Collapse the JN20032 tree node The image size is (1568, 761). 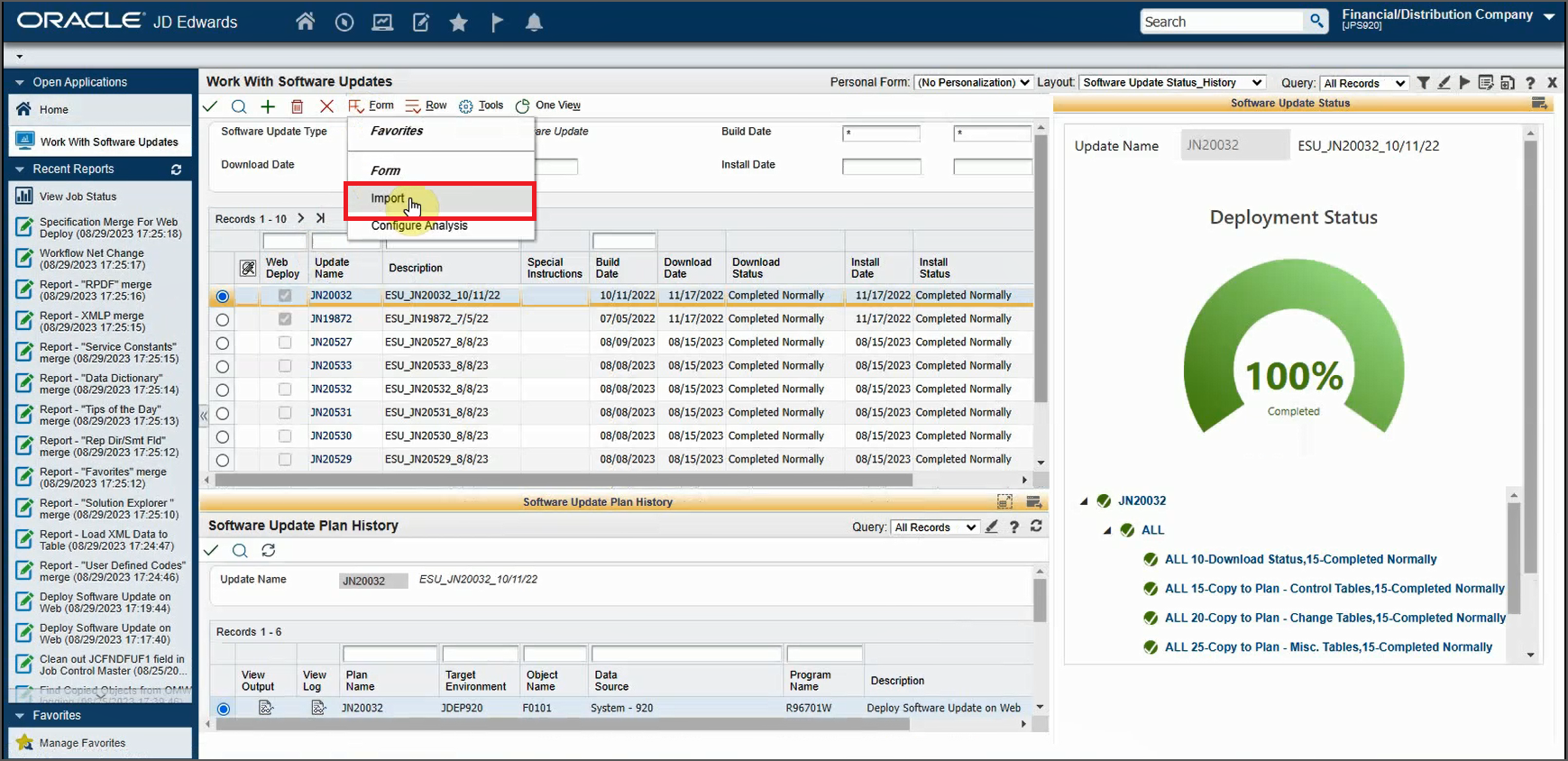click(1084, 501)
